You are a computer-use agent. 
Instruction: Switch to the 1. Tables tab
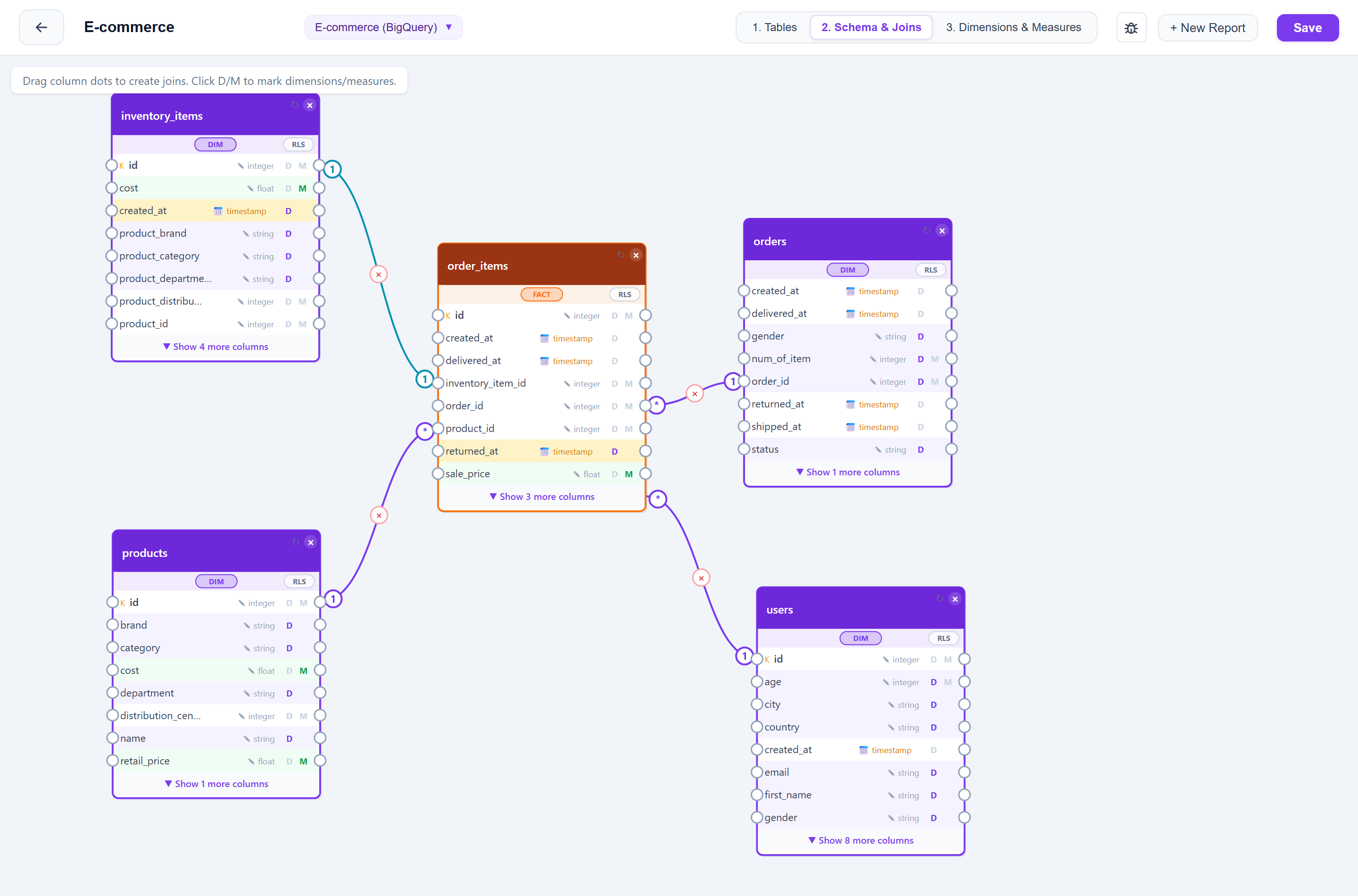tap(774, 27)
